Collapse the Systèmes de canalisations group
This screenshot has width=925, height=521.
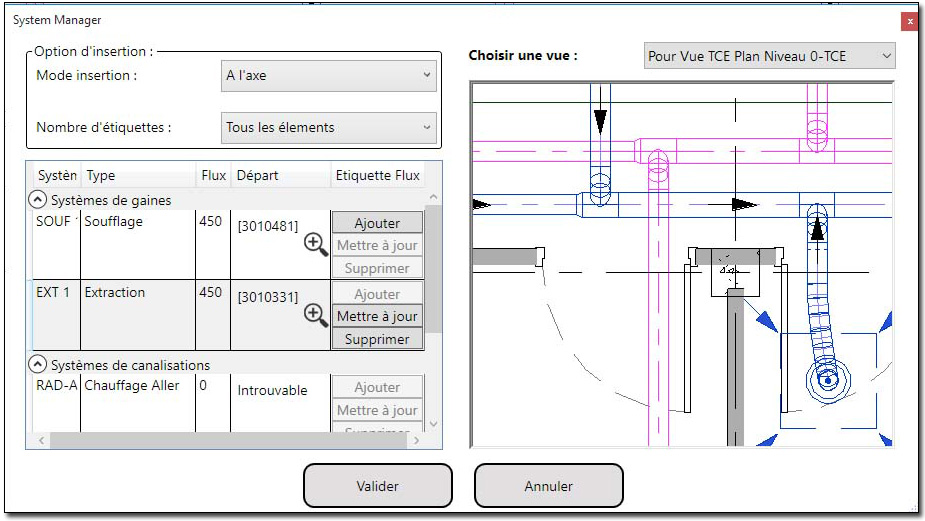tap(38, 365)
